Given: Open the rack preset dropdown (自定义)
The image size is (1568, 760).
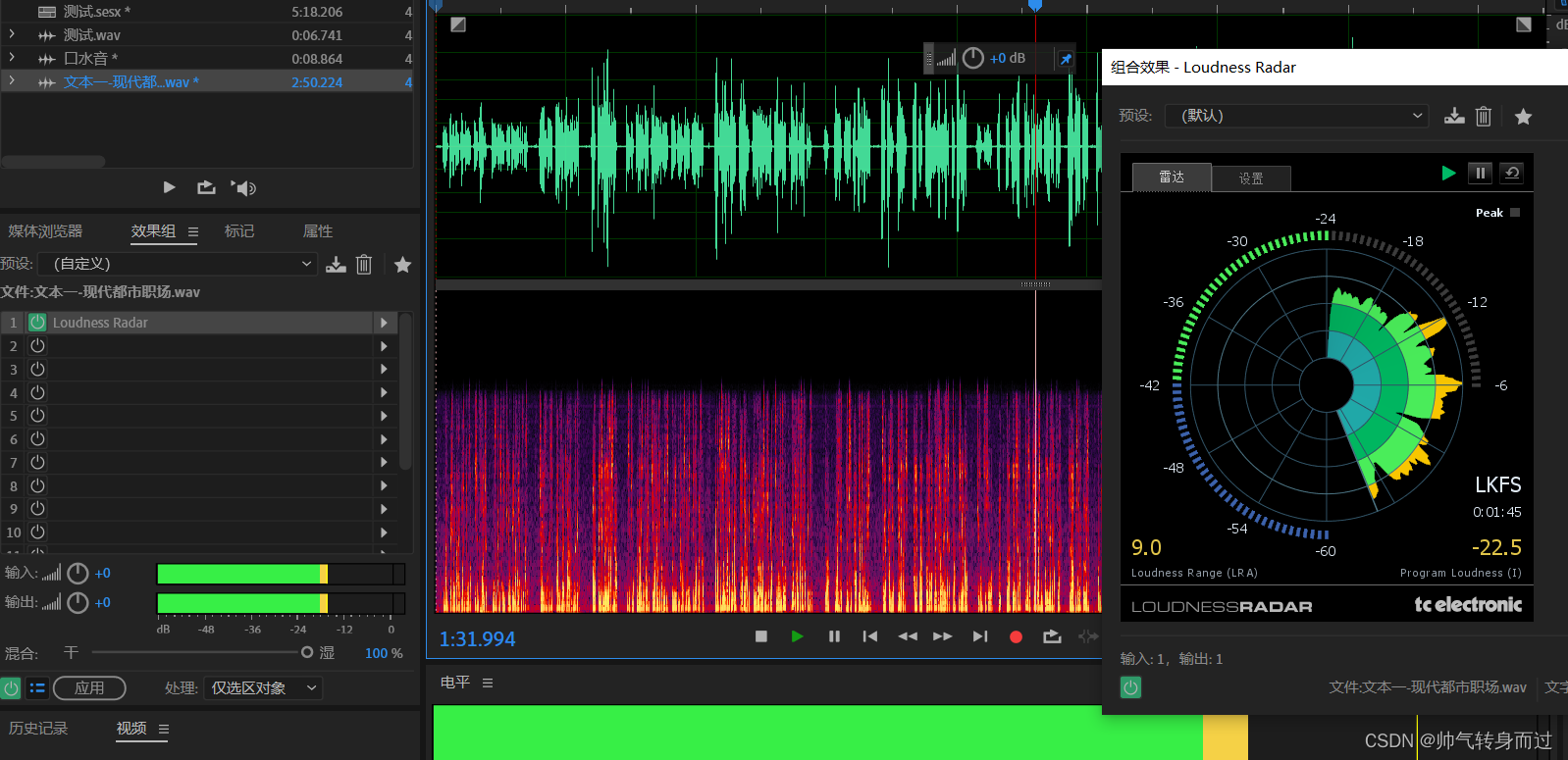Looking at the screenshot, I should (178, 264).
